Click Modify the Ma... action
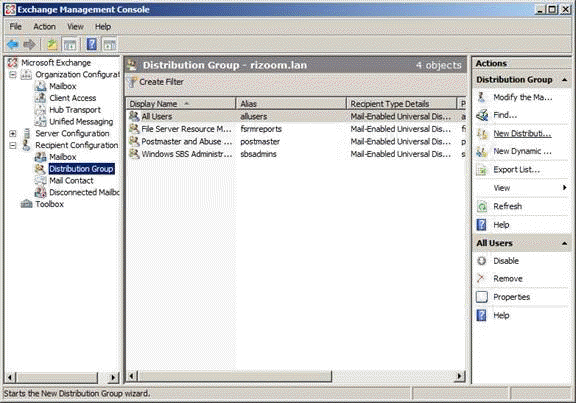576x403 pixels. pyautogui.click(x=522, y=97)
